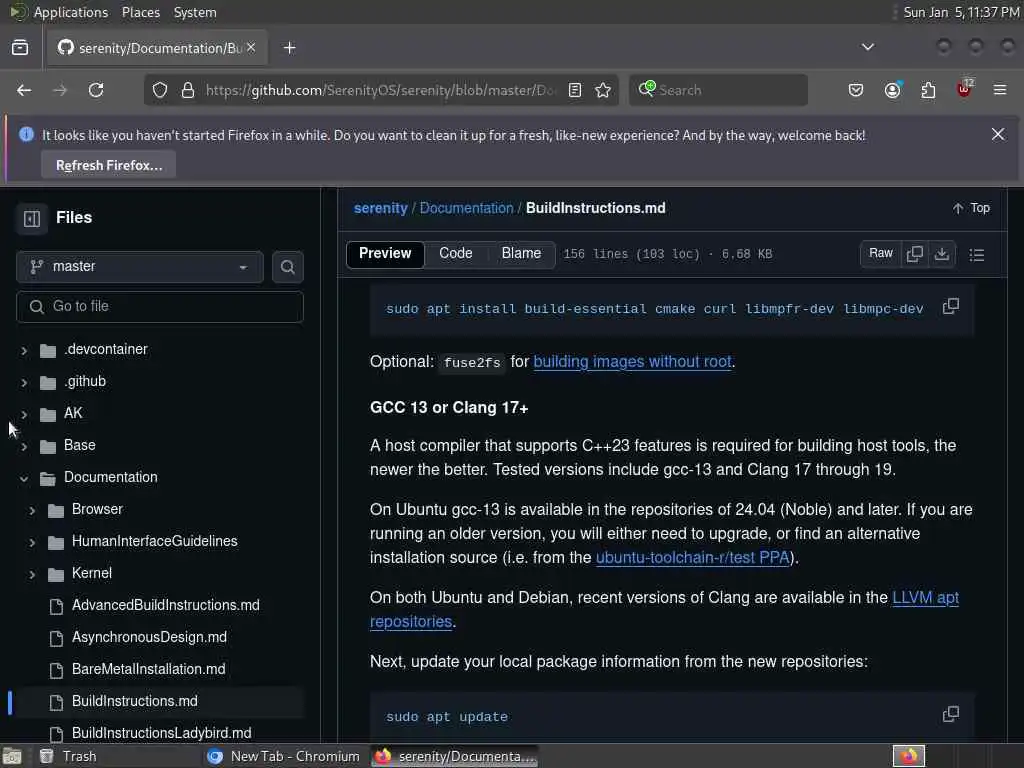Click the Search input field
Viewport: 1024px width, 768px height.
tap(718, 90)
